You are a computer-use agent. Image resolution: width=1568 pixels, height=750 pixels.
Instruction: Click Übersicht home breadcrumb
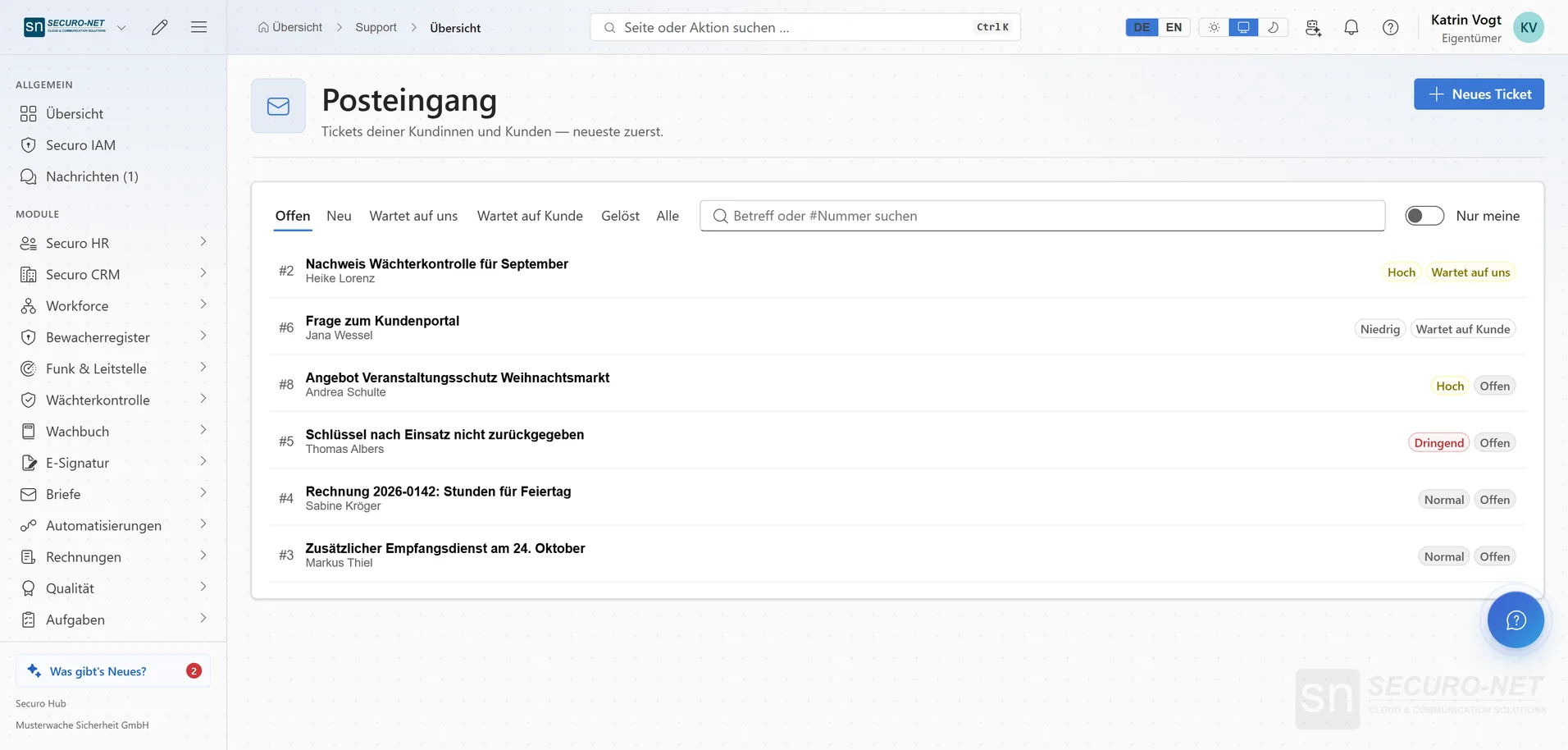pyautogui.click(x=290, y=27)
